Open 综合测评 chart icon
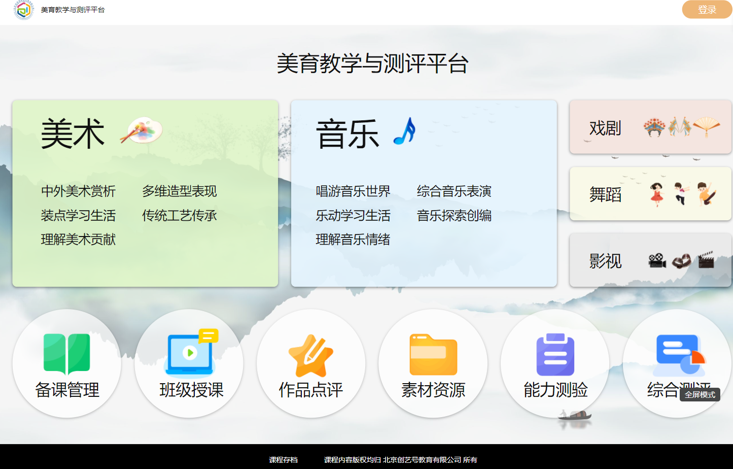Viewport: 733px width, 469px height. click(678, 353)
